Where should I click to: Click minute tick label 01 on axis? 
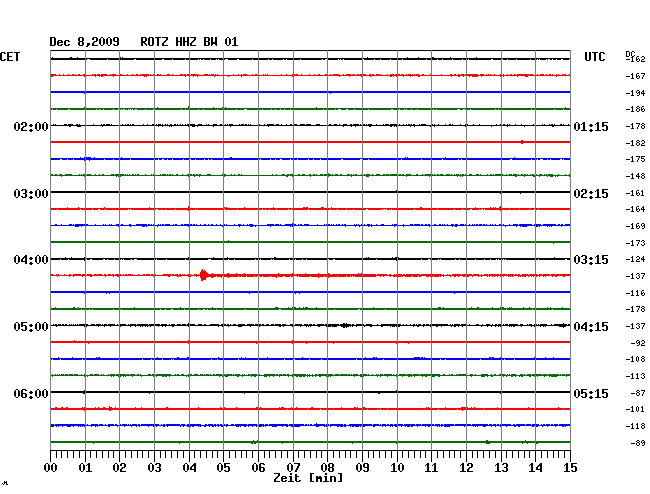pyautogui.click(x=85, y=468)
